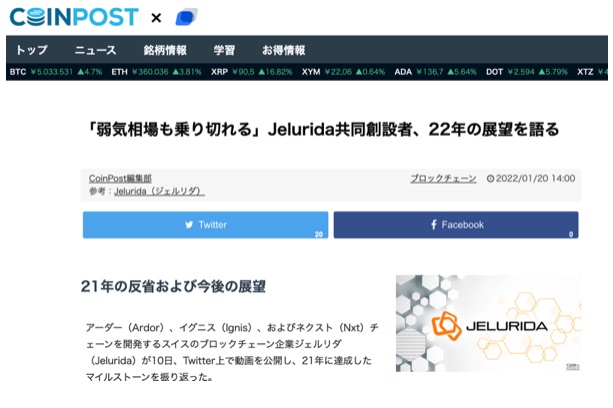Open the ニュース menu item
Viewport: 613px width, 408px height.
pos(95,50)
